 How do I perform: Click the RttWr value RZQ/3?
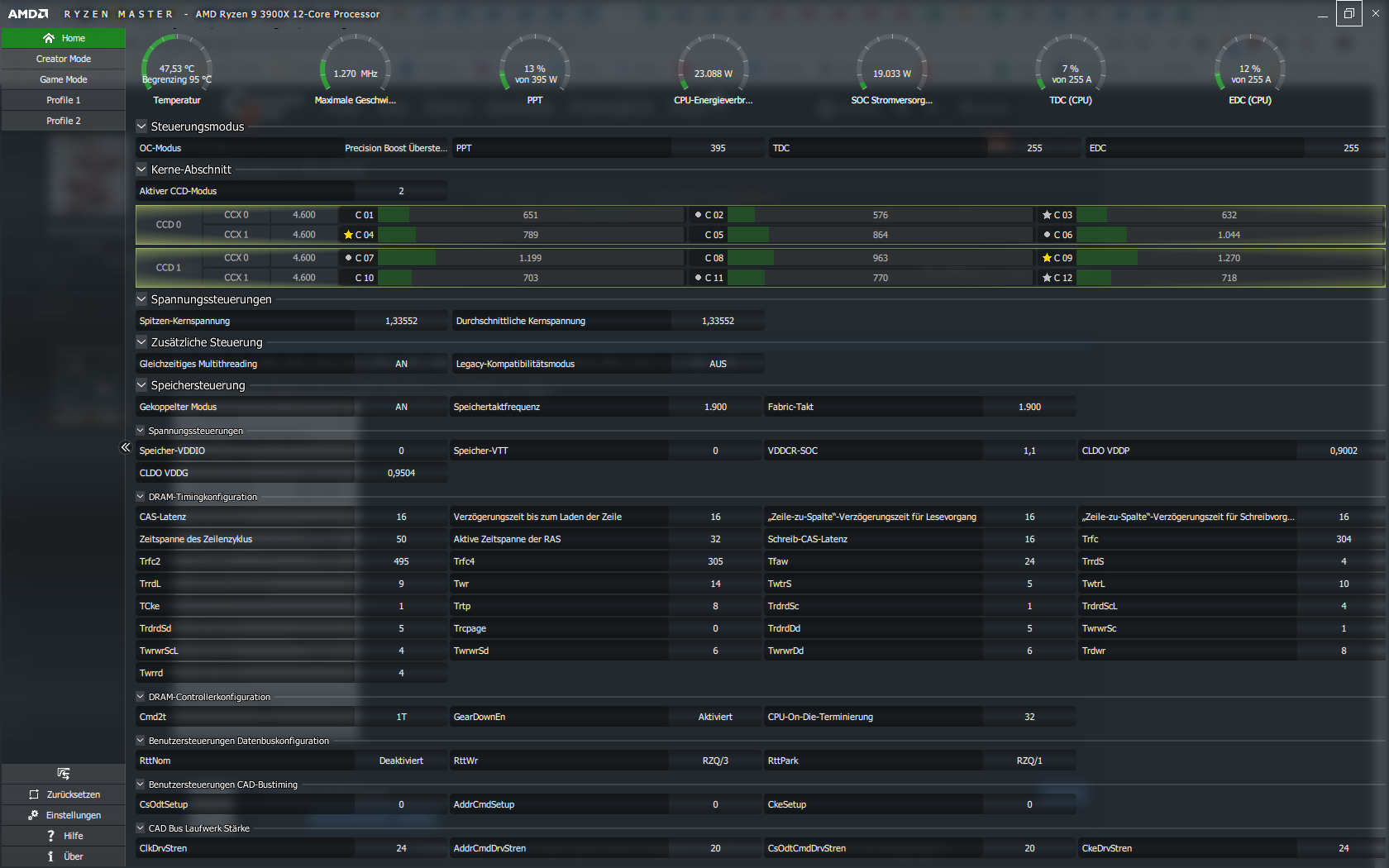click(716, 761)
